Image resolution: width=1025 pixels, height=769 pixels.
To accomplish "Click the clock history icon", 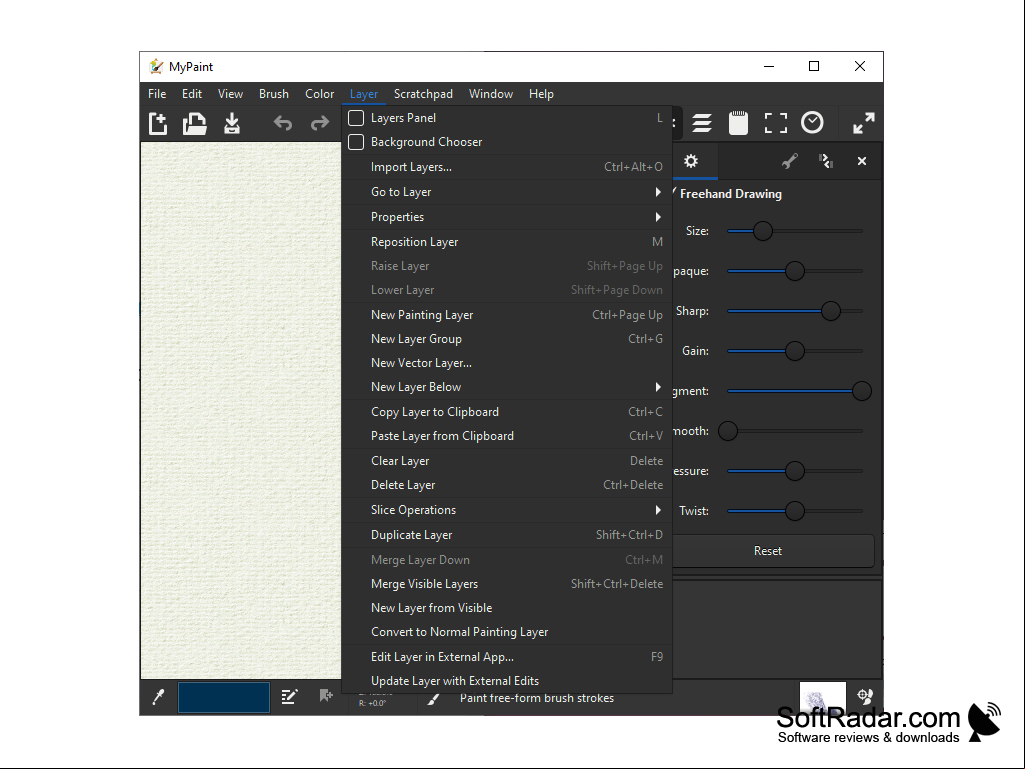I will pyautogui.click(x=813, y=122).
